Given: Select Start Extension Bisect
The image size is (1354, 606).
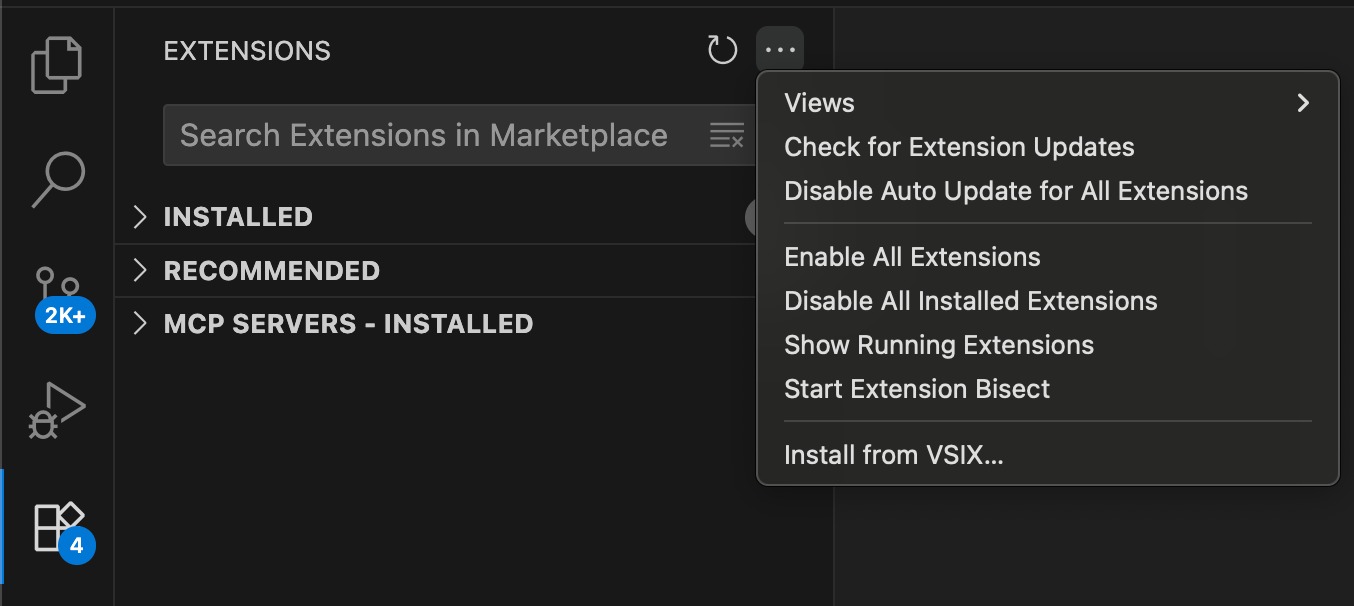Looking at the screenshot, I should pos(917,389).
